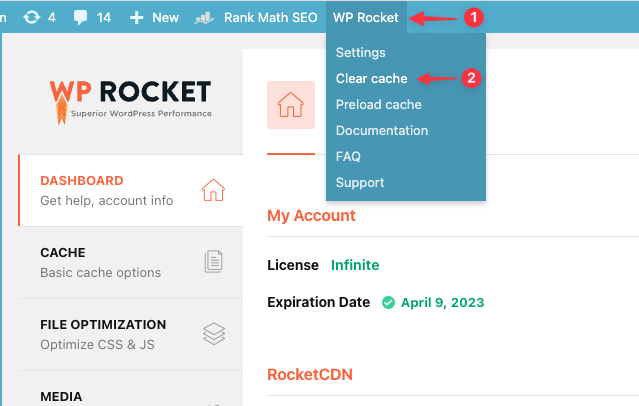The width and height of the screenshot is (639, 406).
Task: Choose Settings in the WP Rocket menu
Action: 360,52
